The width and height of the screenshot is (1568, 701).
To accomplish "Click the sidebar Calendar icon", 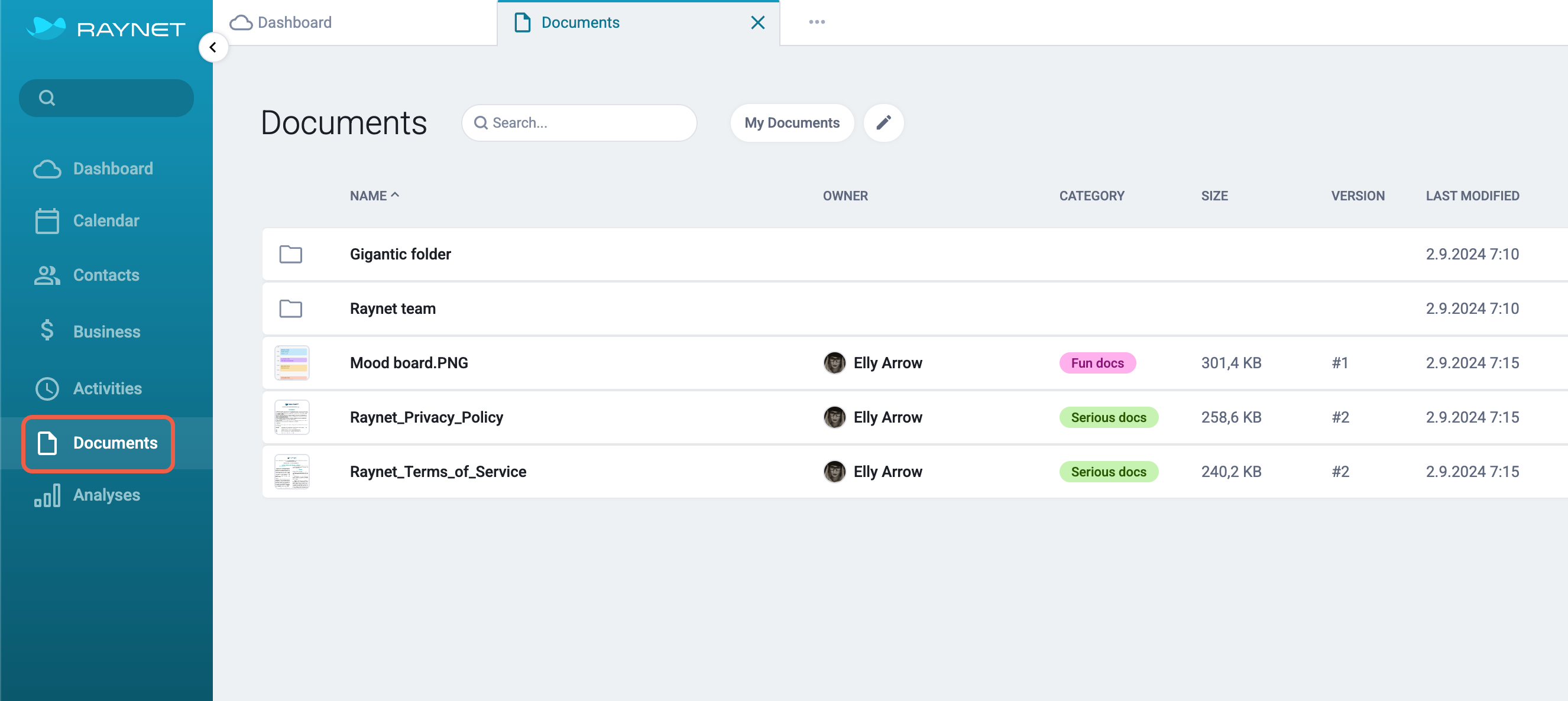I will (x=47, y=221).
